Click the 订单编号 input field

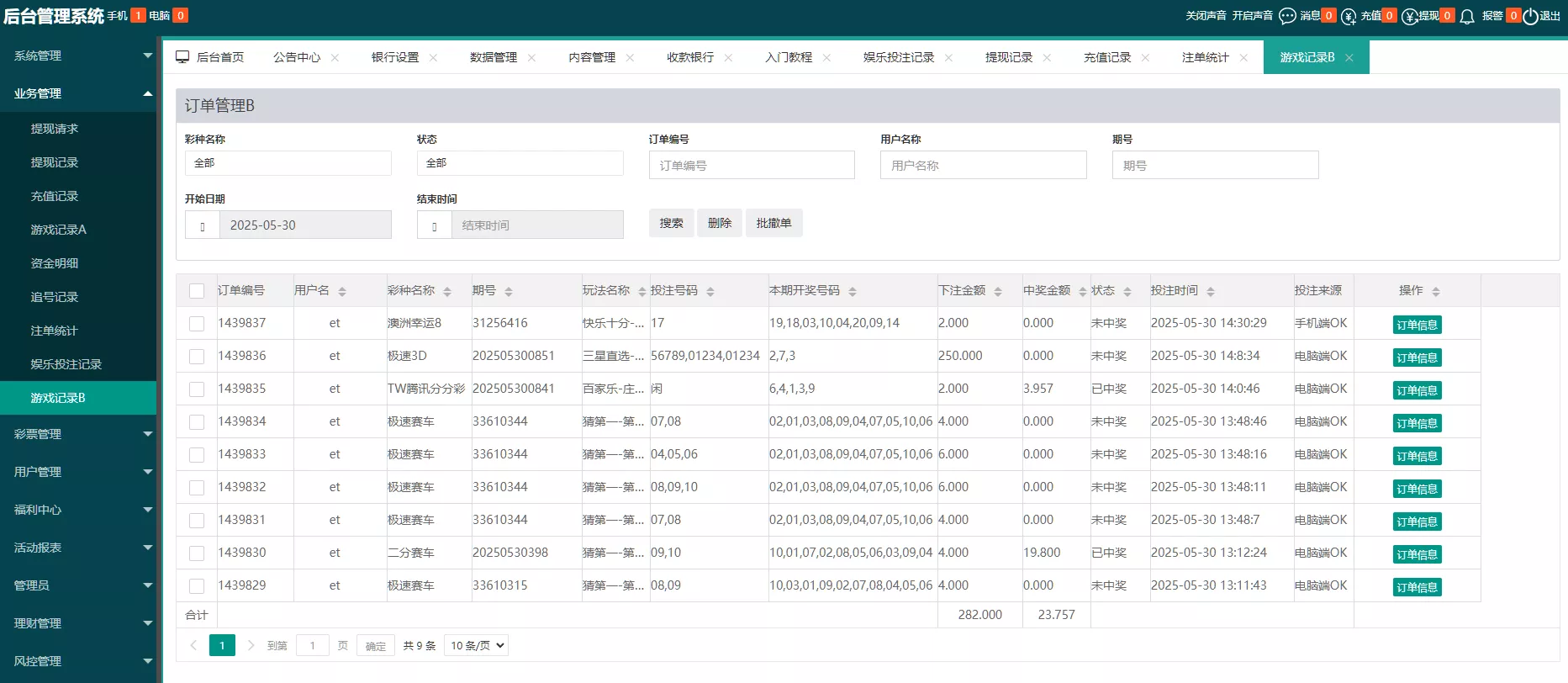point(752,165)
